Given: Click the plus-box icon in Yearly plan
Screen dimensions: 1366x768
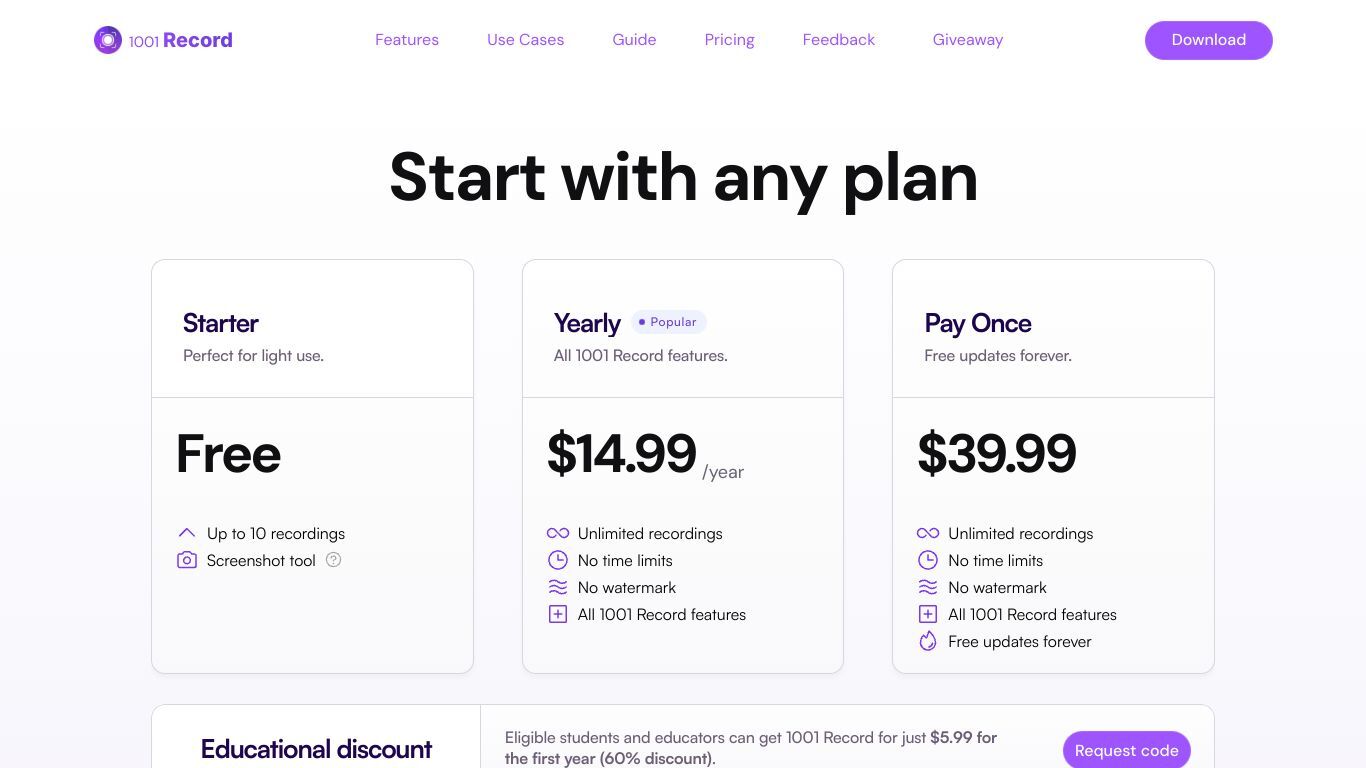Looking at the screenshot, I should point(558,614).
